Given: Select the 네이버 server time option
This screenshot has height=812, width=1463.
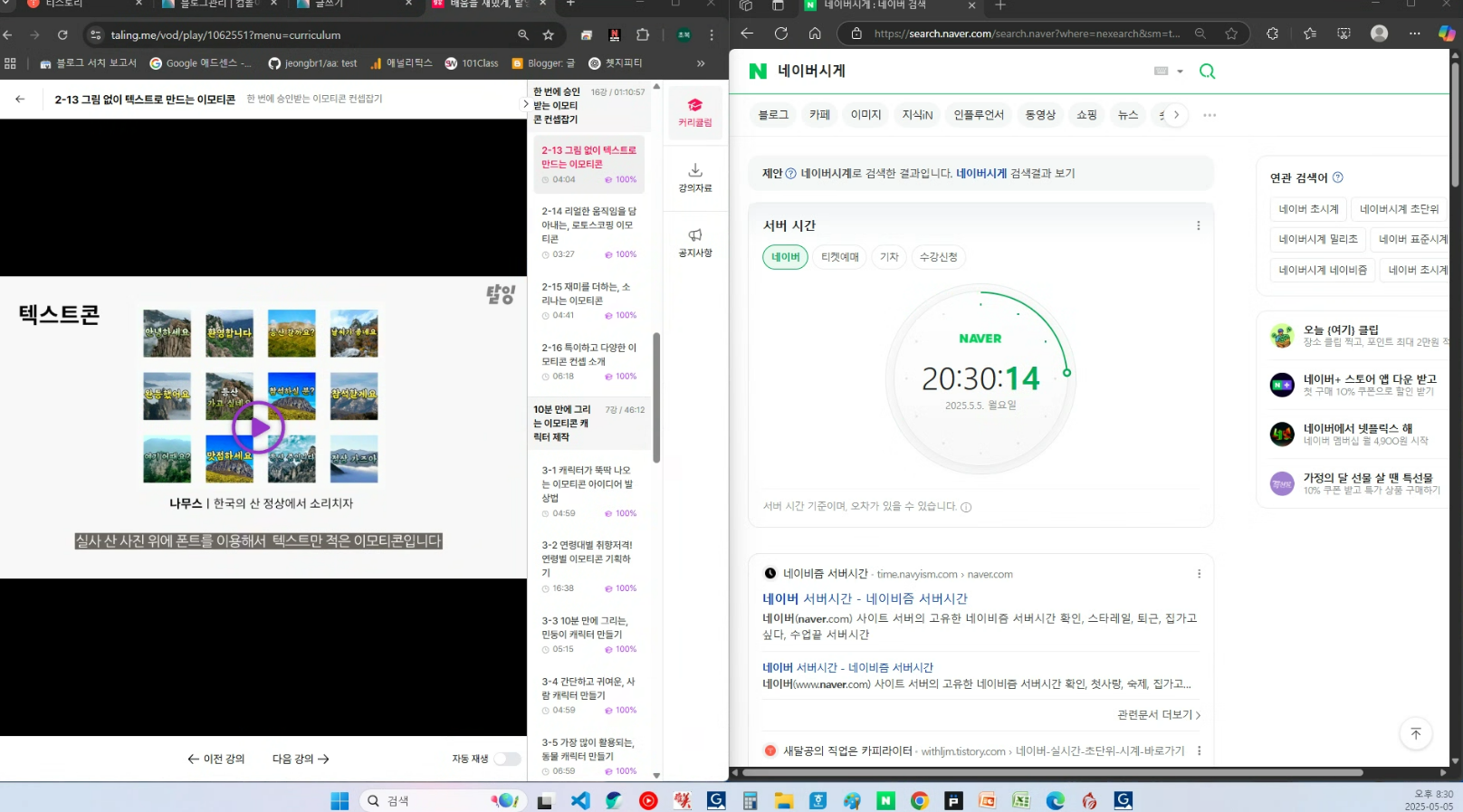Looking at the screenshot, I should tap(785, 257).
